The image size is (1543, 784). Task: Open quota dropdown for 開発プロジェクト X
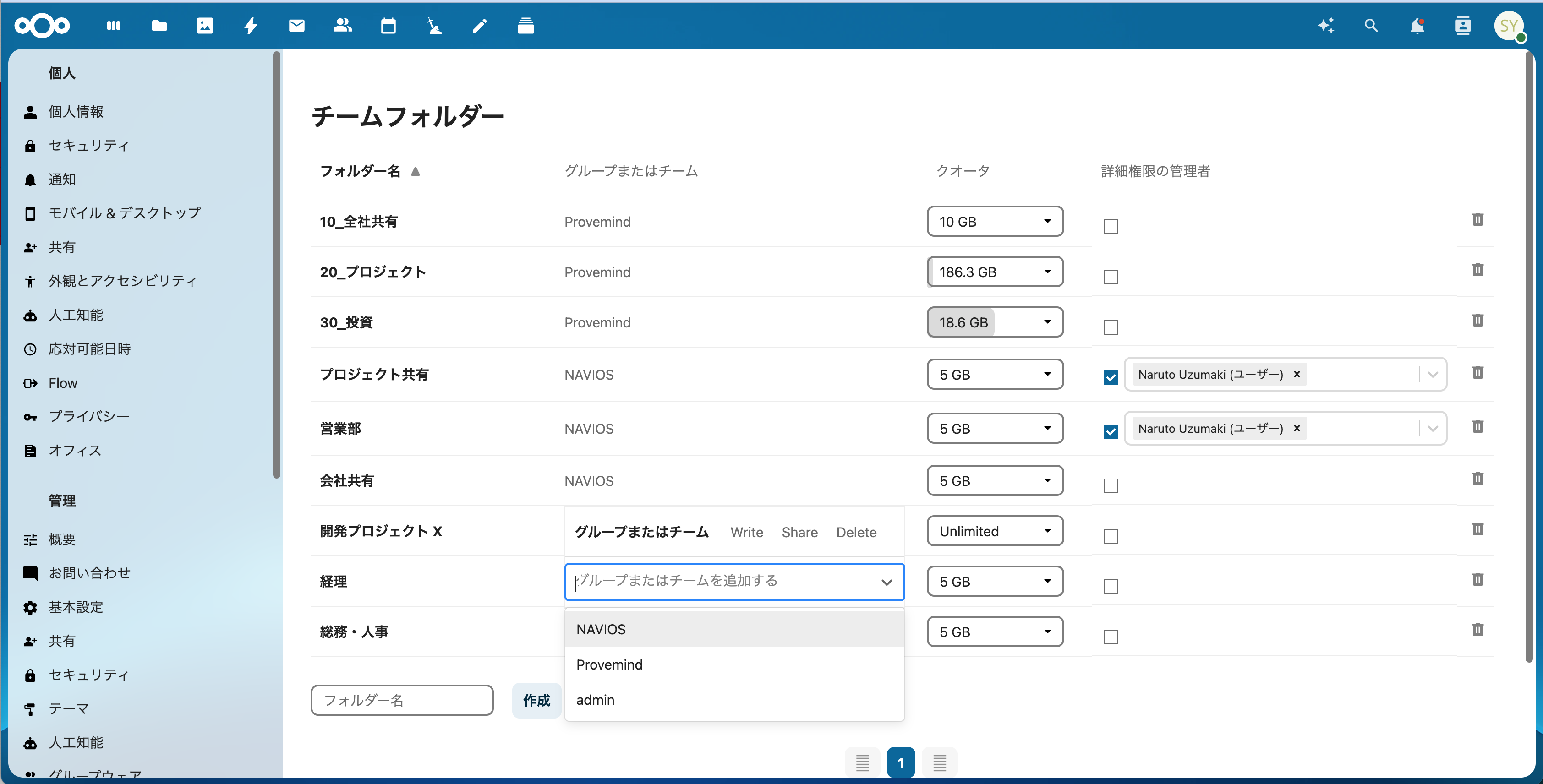pyautogui.click(x=995, y=531)
